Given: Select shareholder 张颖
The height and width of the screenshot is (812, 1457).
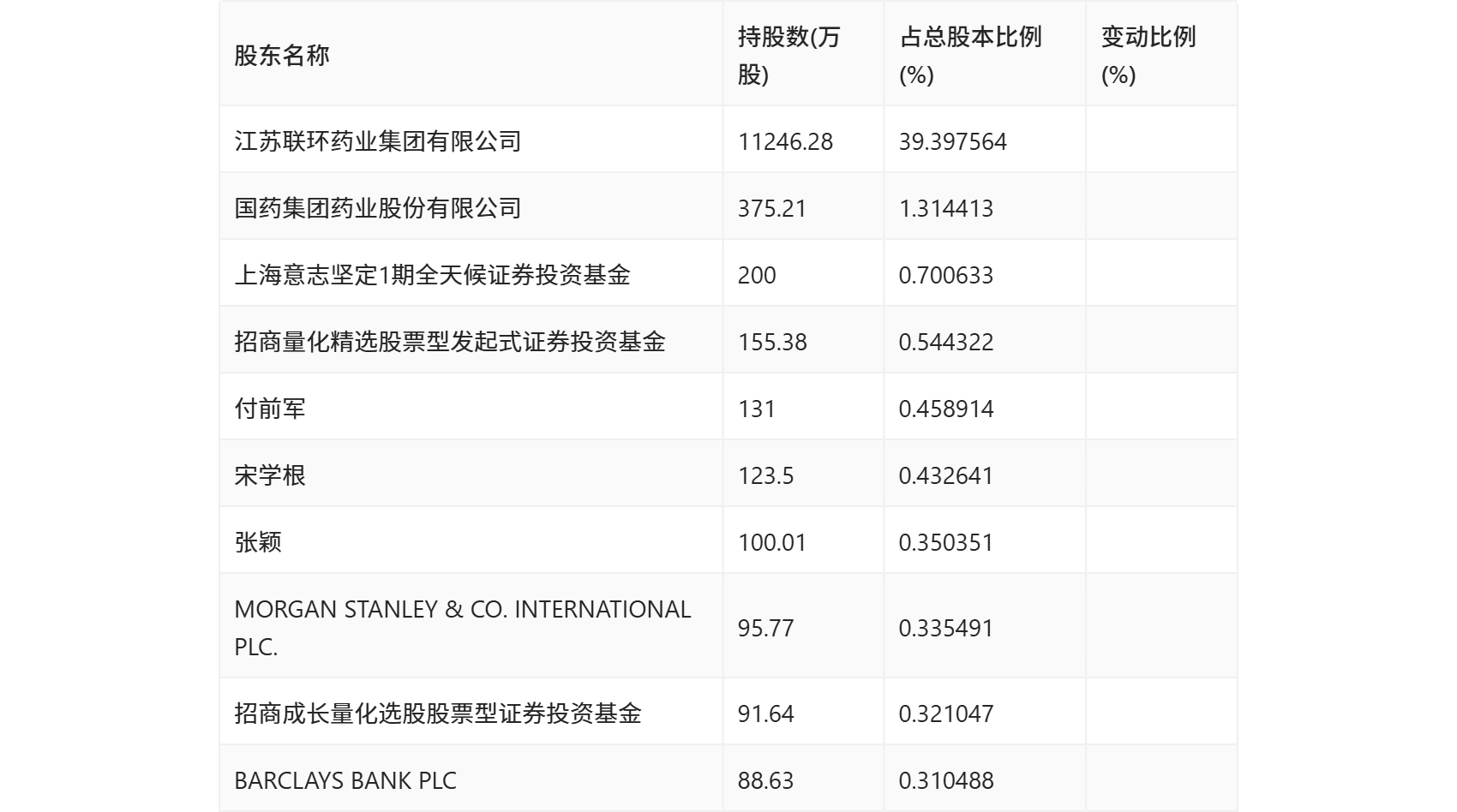Looking at the screenshot, I should 258,541.
